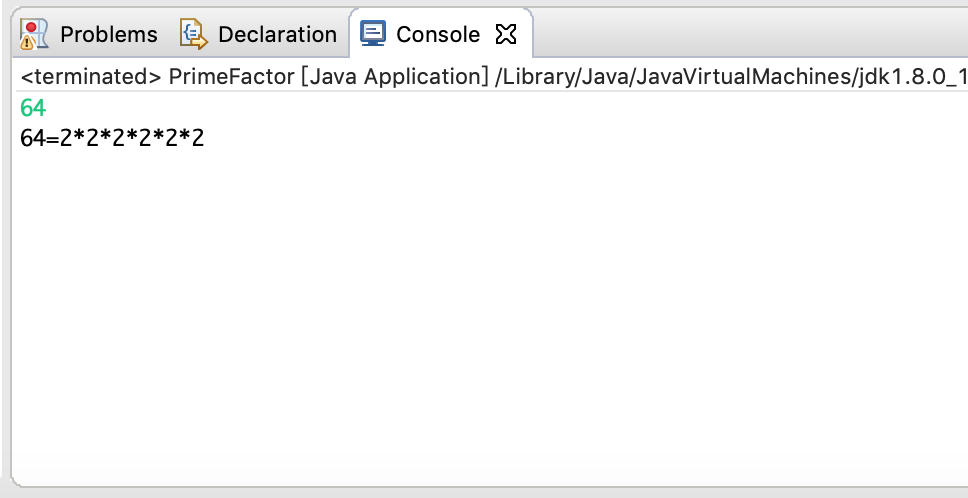Close the Console view with the X
Screen dimensions: 968x498
[x=506, y=35]
